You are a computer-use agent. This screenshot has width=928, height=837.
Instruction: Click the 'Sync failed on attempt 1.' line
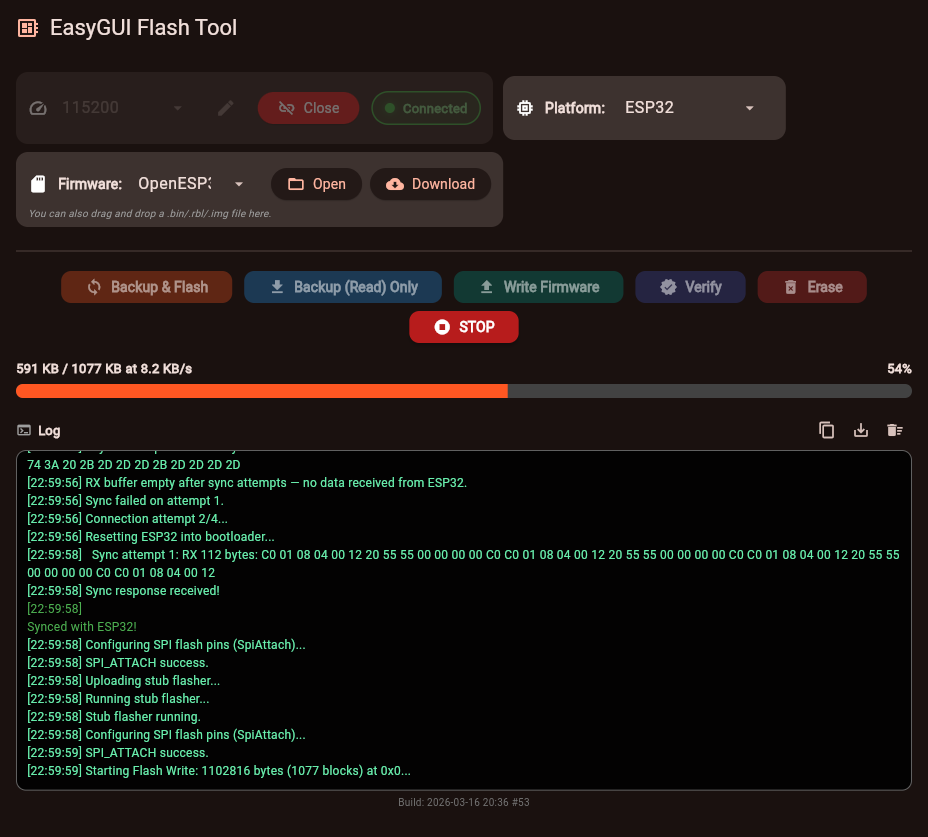tap(125, 501)
